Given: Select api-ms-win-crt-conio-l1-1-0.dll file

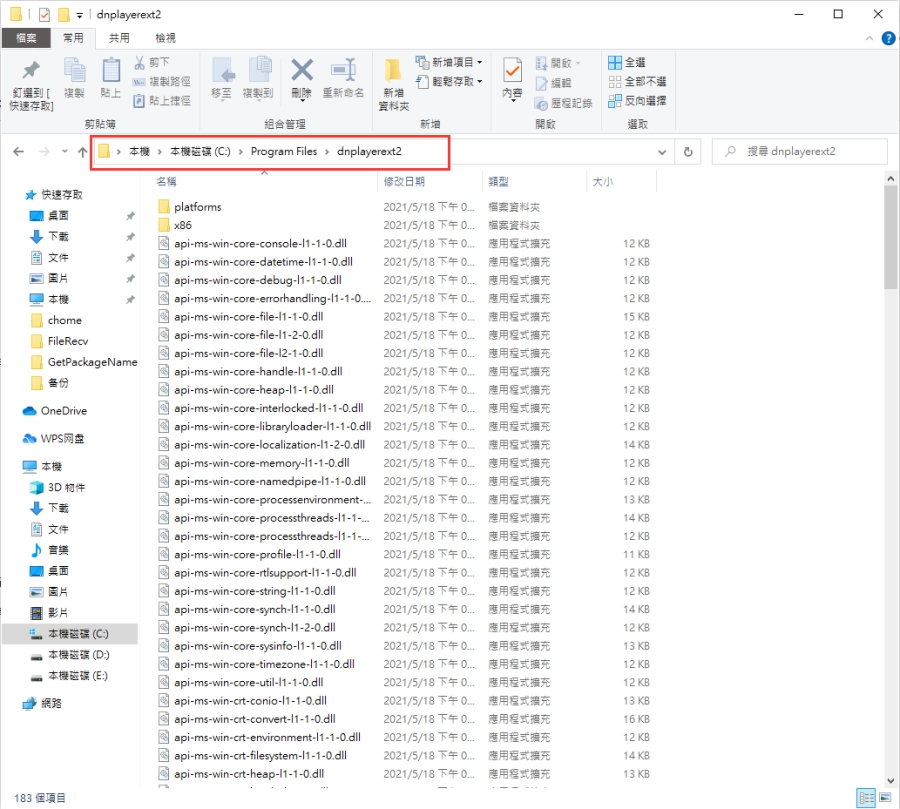Looking at the screenshot, I should [x=250, y=700].
